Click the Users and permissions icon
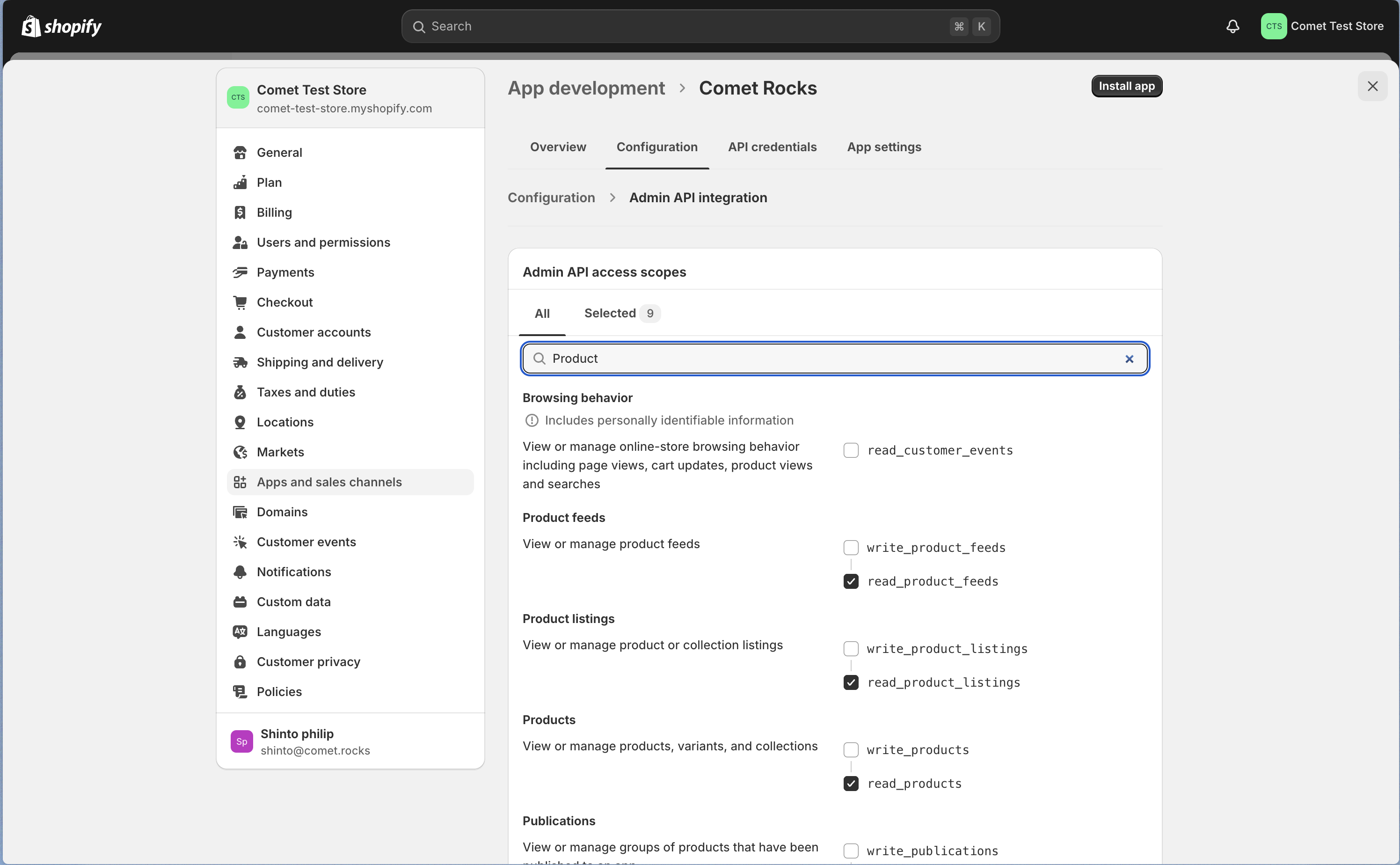This screenshot has height=865, width=1400. tap(240, 242)
